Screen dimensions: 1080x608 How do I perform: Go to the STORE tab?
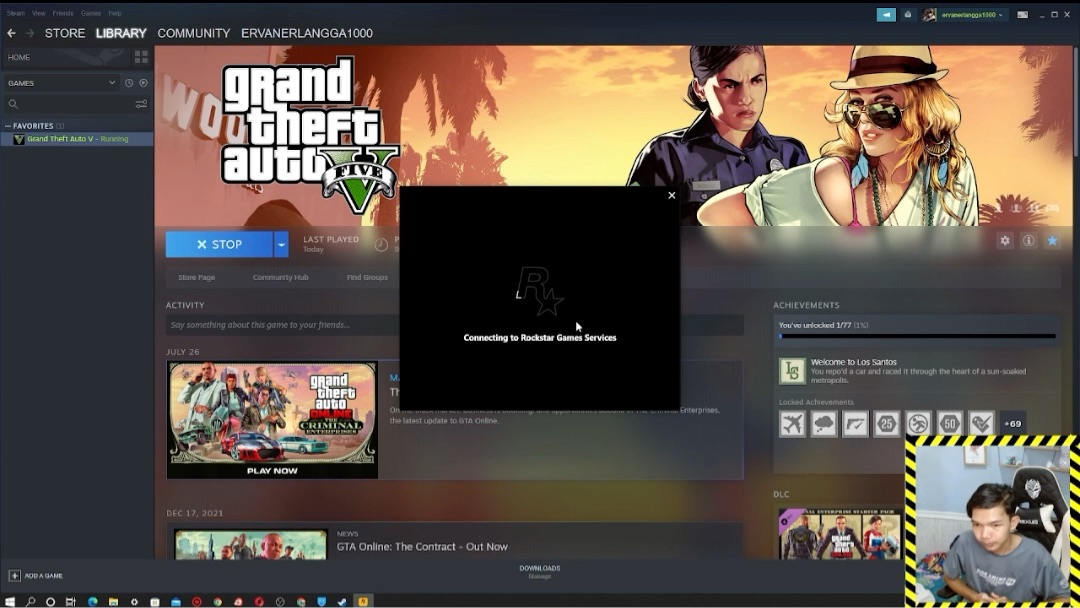(65, 33)
